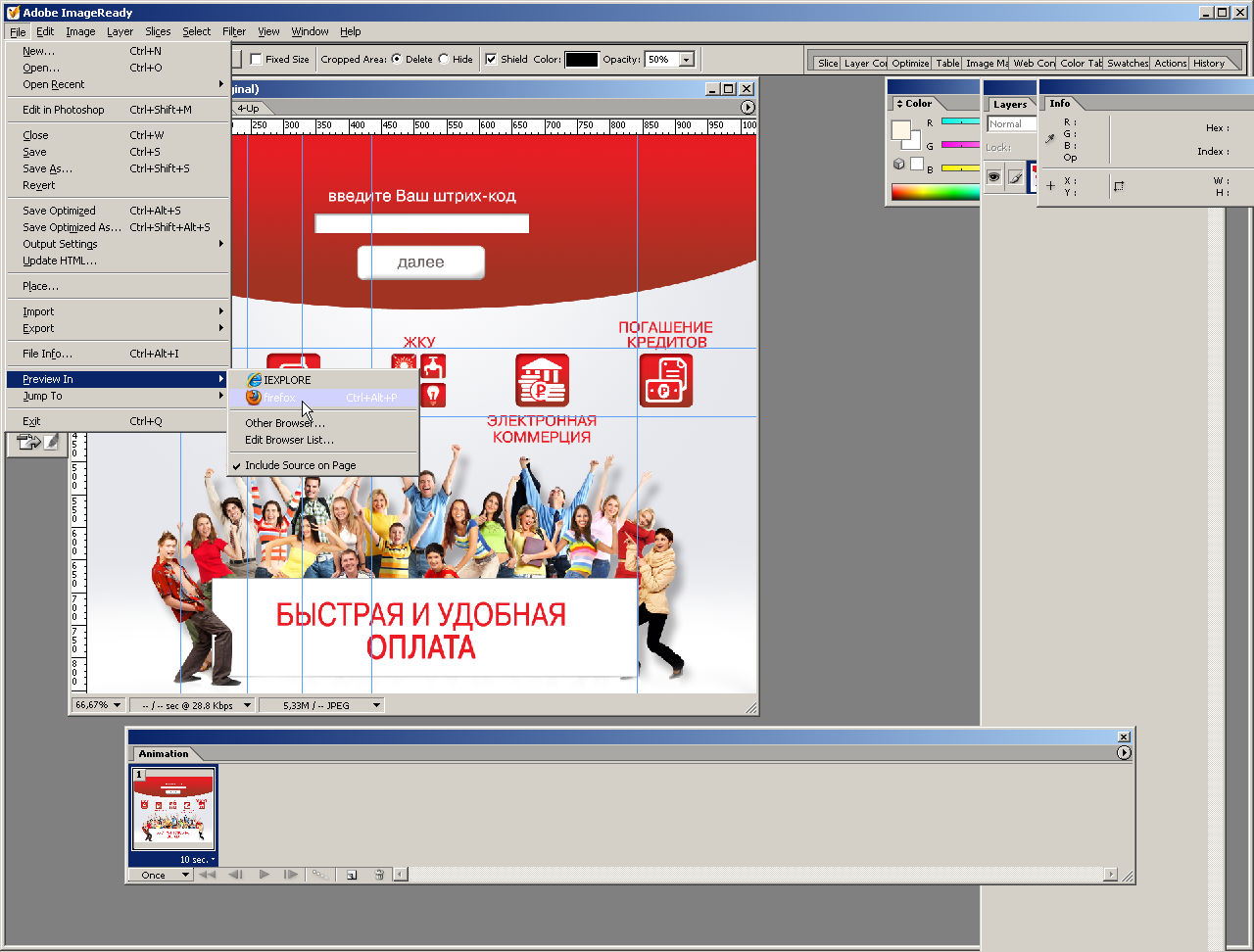
Task: Open the Normal blend mode dropdown in Layers
Action: tap(1011, 124)
